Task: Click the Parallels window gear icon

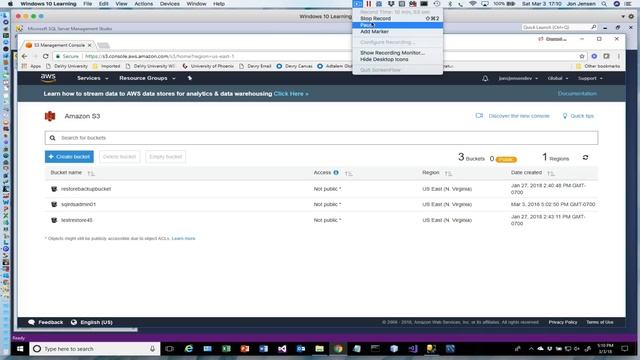Action: click(x=631, y=16)
